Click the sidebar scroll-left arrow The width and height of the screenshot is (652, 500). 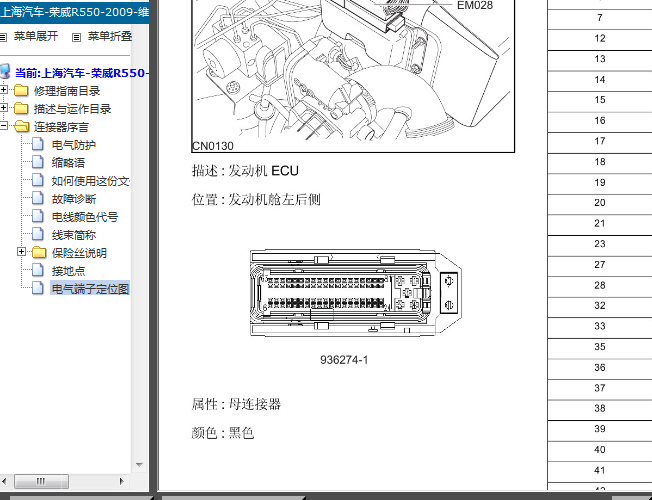pos(5,481)
